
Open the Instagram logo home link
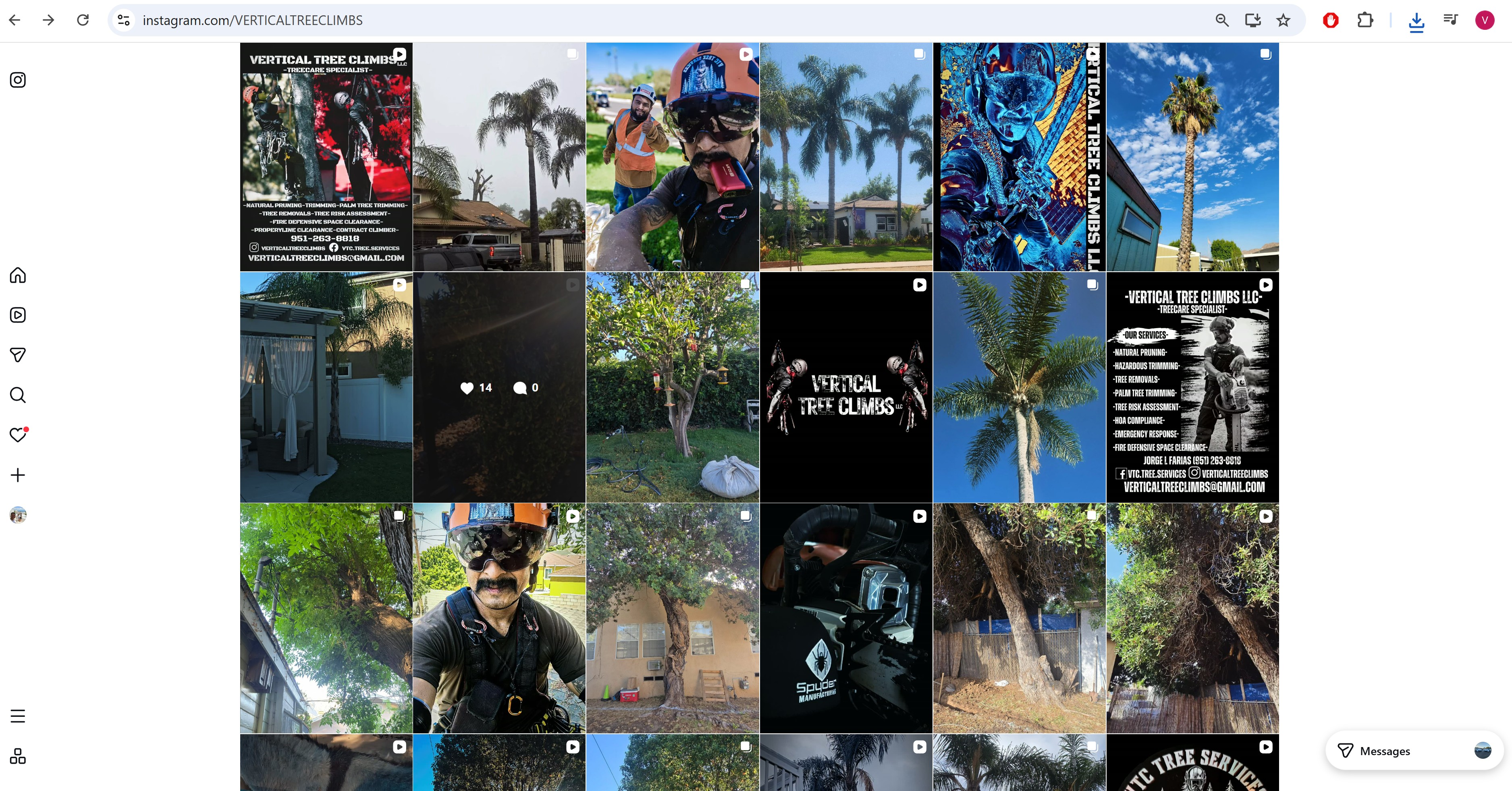[18, 80]
